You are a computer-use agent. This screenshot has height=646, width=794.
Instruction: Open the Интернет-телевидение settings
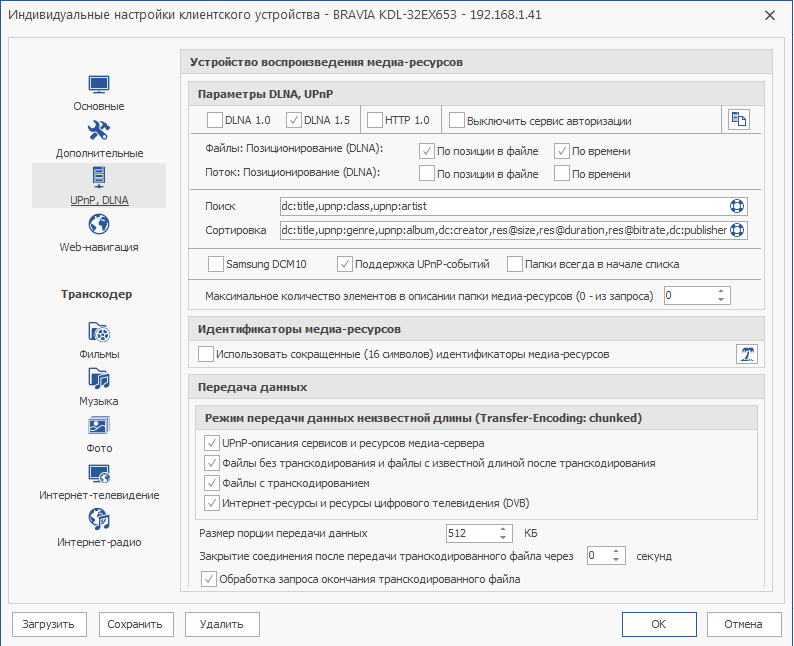tap(99, 474)
